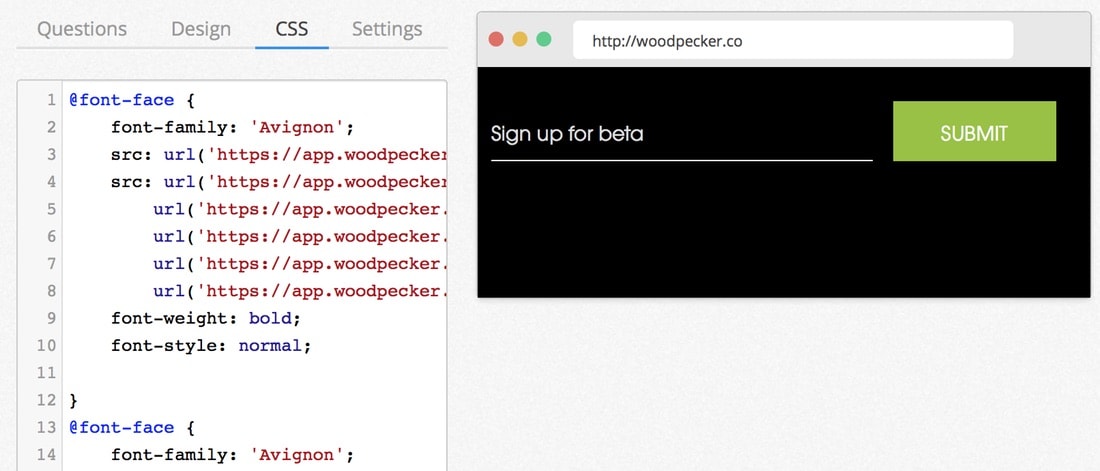This screenshot has height=471, width=1100.
Task: Place cursor on font-weight: bold line
Action: (206, 319)
